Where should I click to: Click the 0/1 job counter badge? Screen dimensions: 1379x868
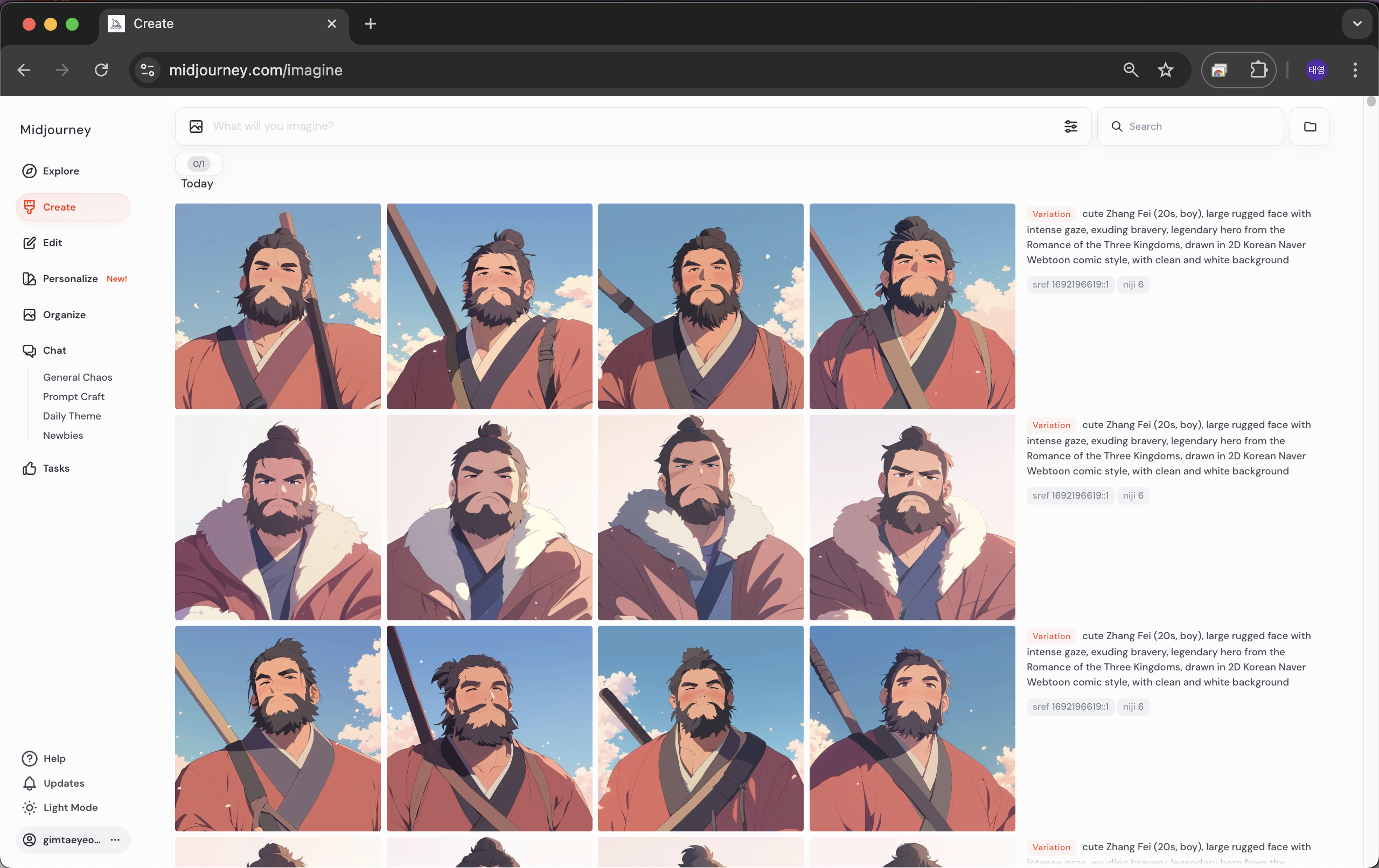click(x=199, y=164)
